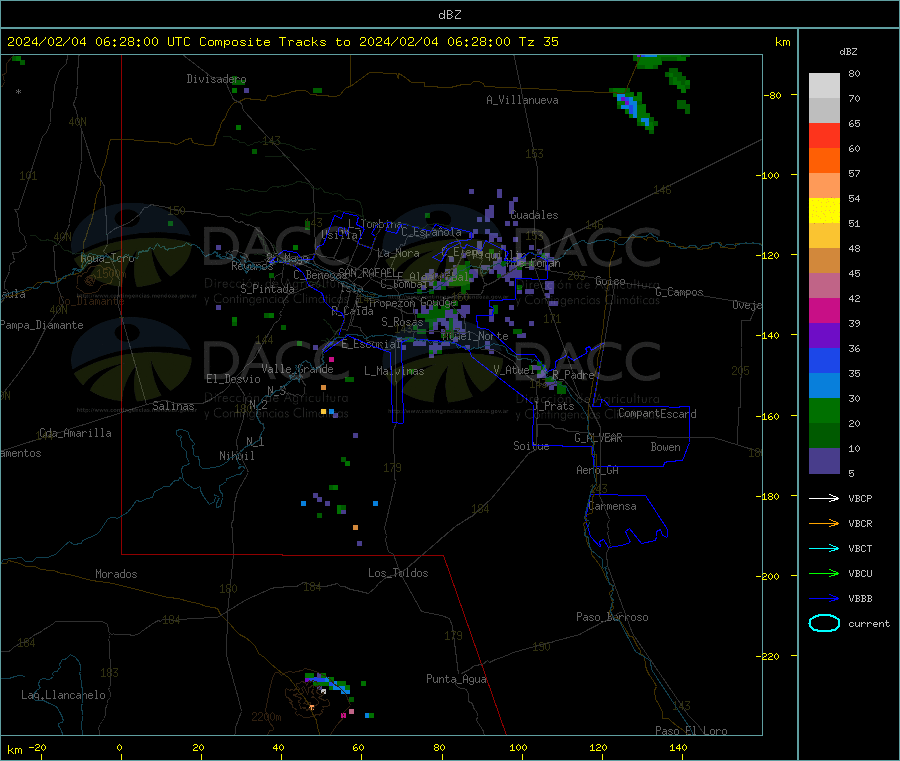Click the 'current' legend text label
The width and height of the screenshot is (900, 761).
click(869, 623)
